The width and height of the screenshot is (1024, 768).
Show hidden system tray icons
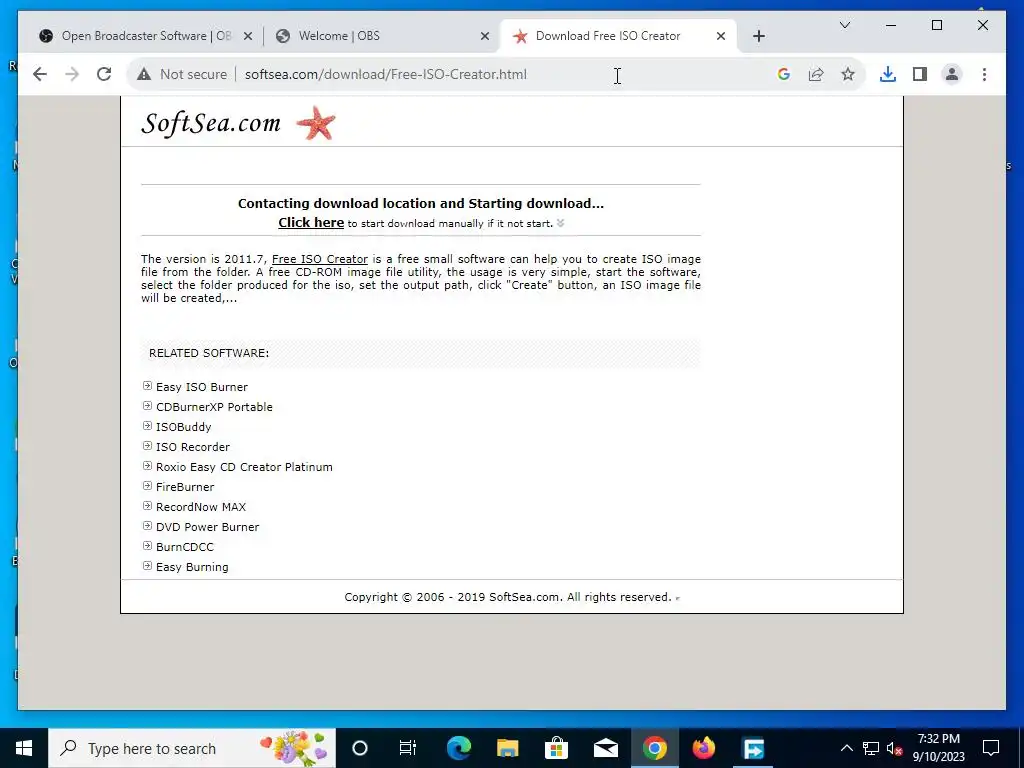(x=846, y=748)
